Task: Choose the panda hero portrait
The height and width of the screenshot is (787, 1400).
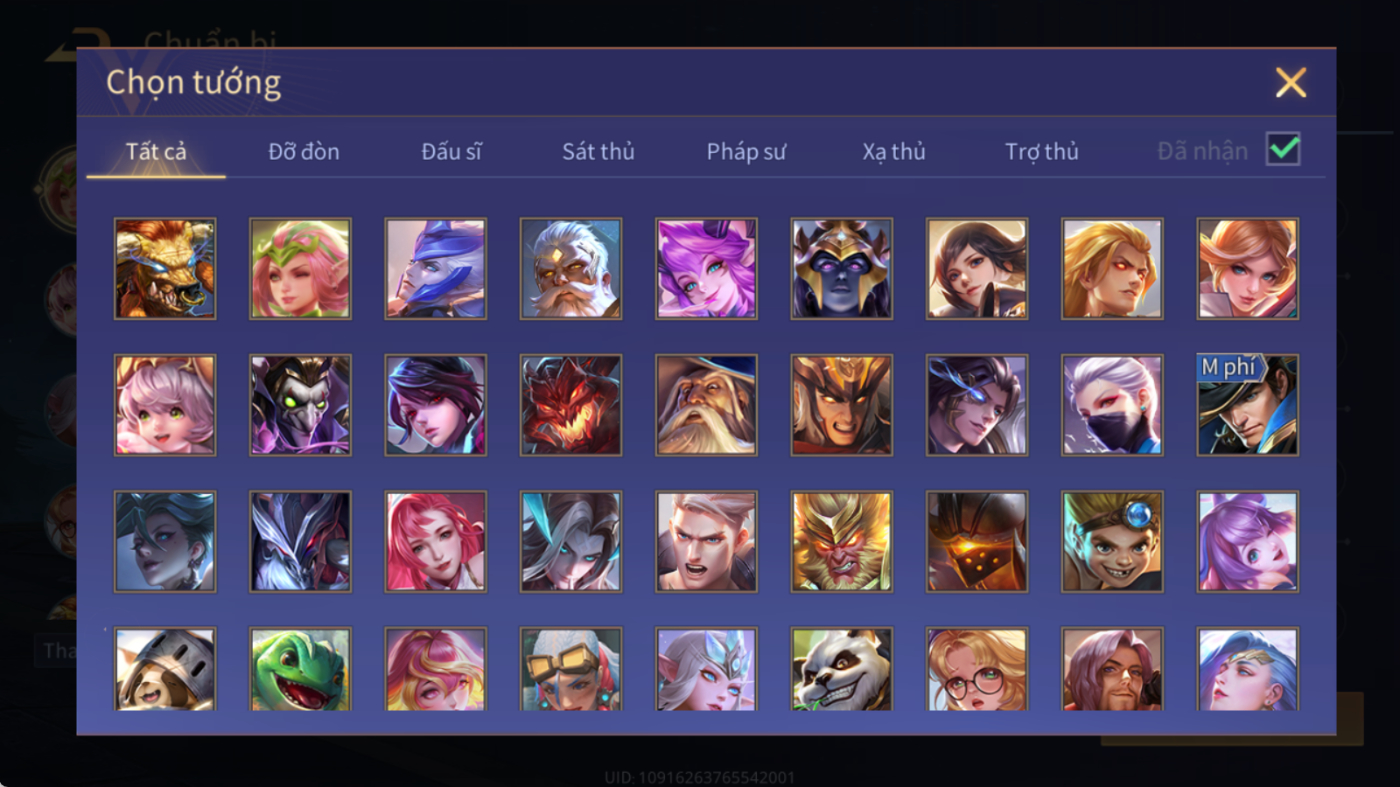Action: coord(841,669)
